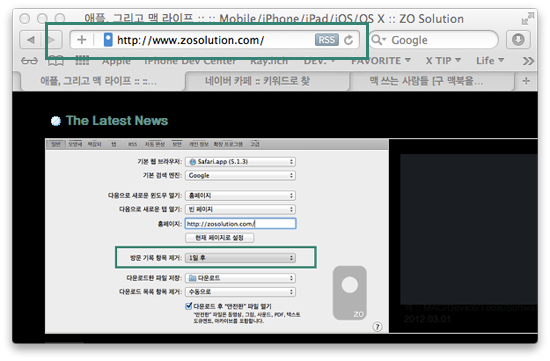Open the magnifier search options menu
The image size is (550, 361).
tap(378, 40)
